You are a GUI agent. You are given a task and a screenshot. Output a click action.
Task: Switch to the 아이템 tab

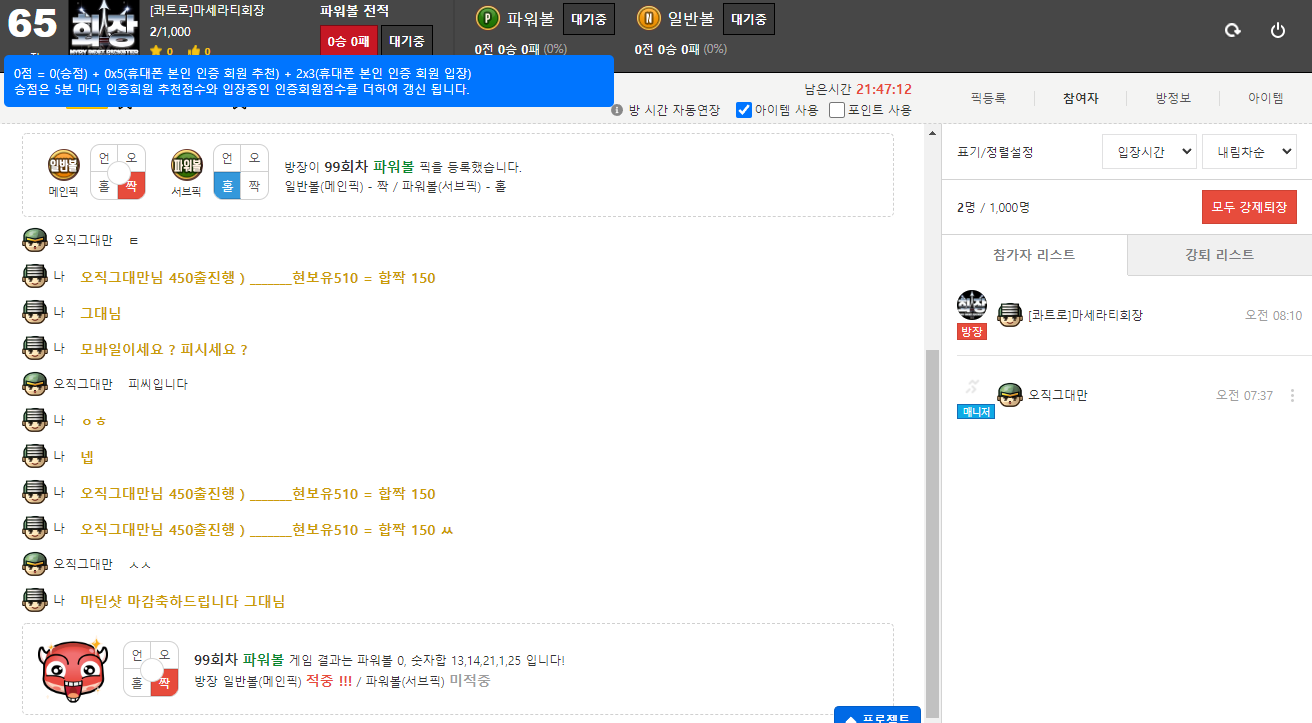pyautogui.click(x=1265, y=98)
